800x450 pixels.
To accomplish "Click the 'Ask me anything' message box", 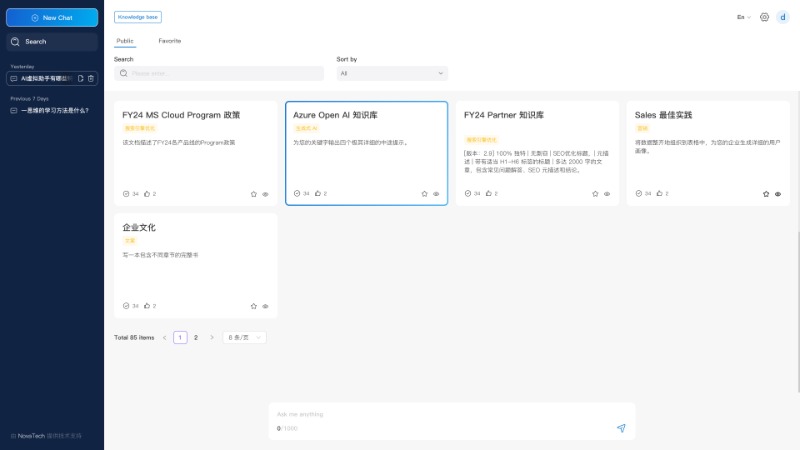I will (x=440, y=414).
